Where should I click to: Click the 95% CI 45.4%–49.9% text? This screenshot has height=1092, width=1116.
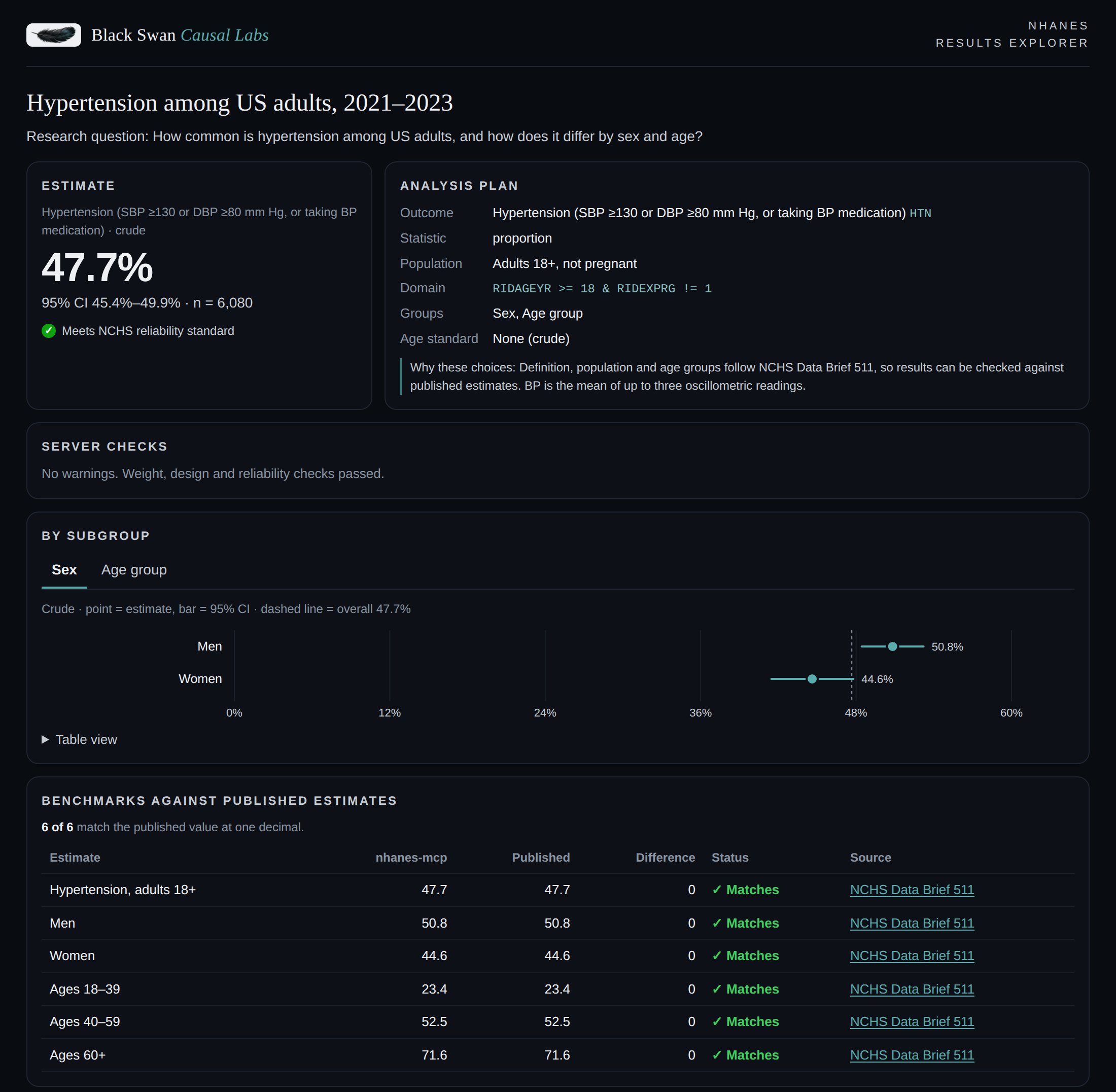pos(111,303)
